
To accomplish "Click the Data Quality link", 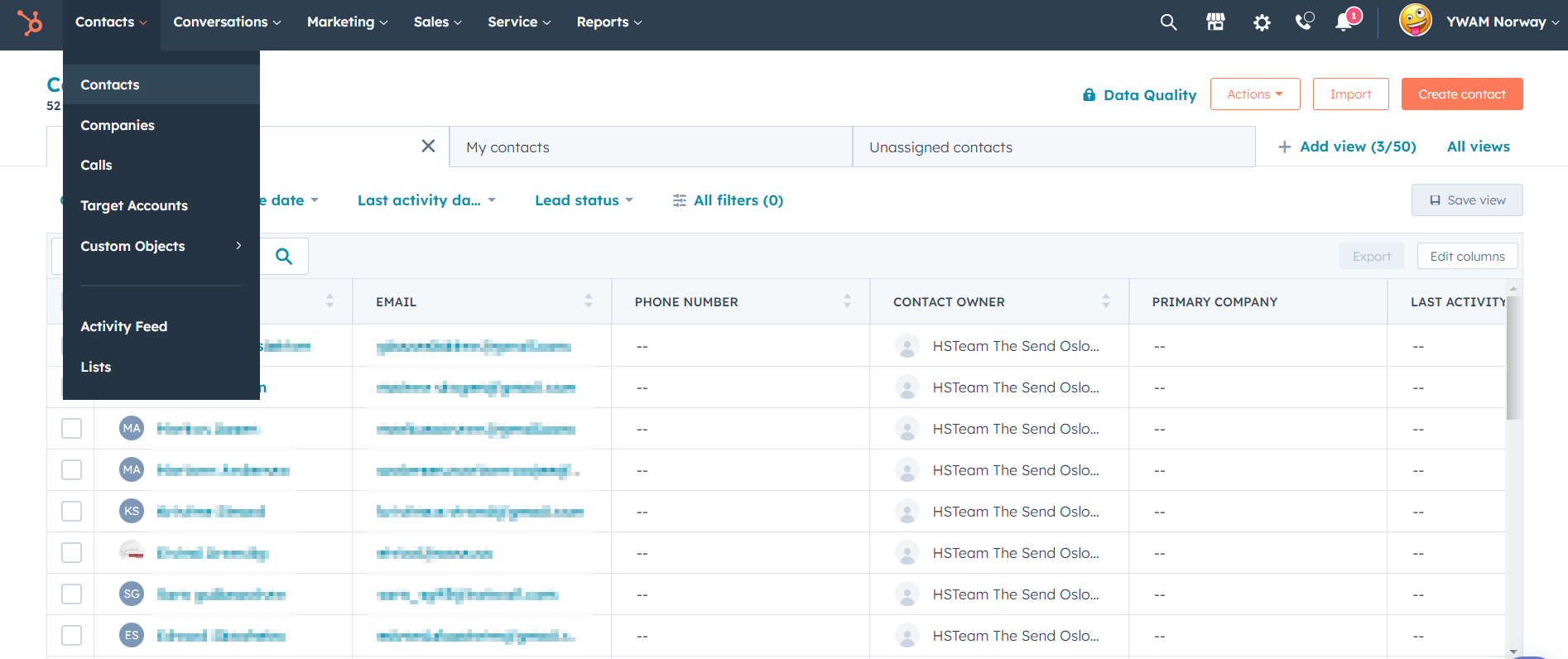I will coord(1150,95).
